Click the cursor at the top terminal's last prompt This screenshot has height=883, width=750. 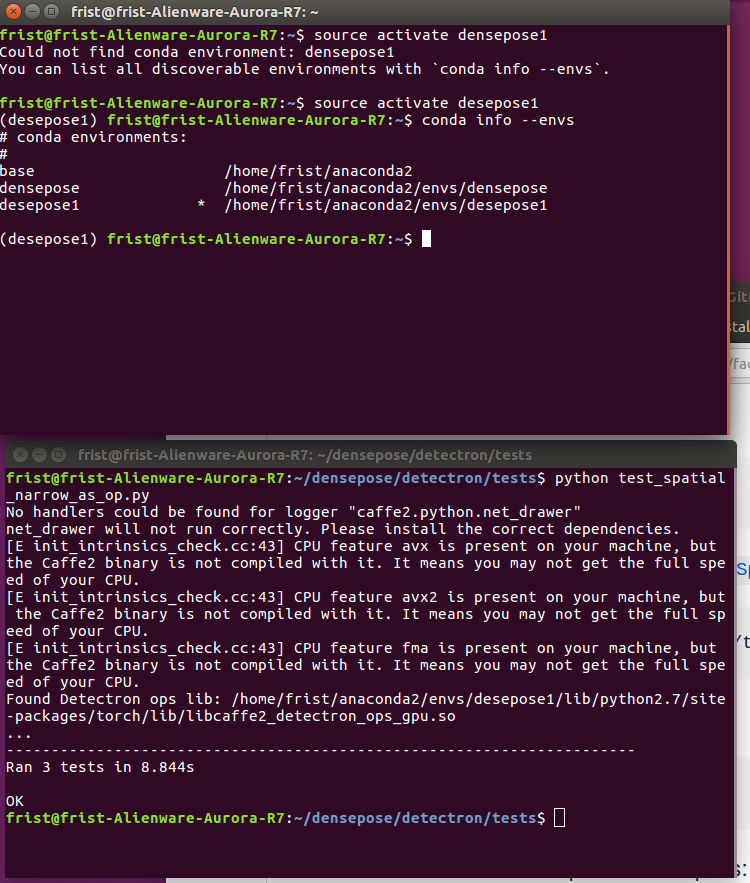click(x=426, y=239)
